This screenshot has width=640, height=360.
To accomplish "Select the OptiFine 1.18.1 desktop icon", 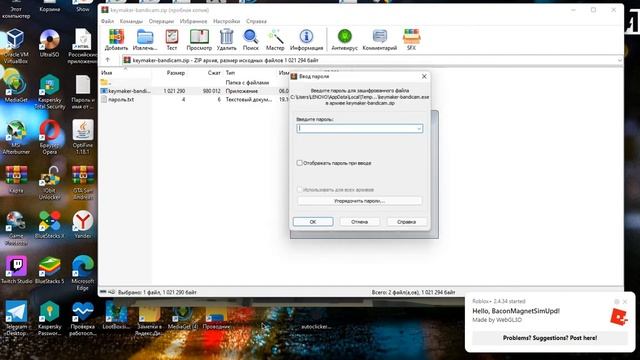I will pyautogui.click(x=83, y=137).
